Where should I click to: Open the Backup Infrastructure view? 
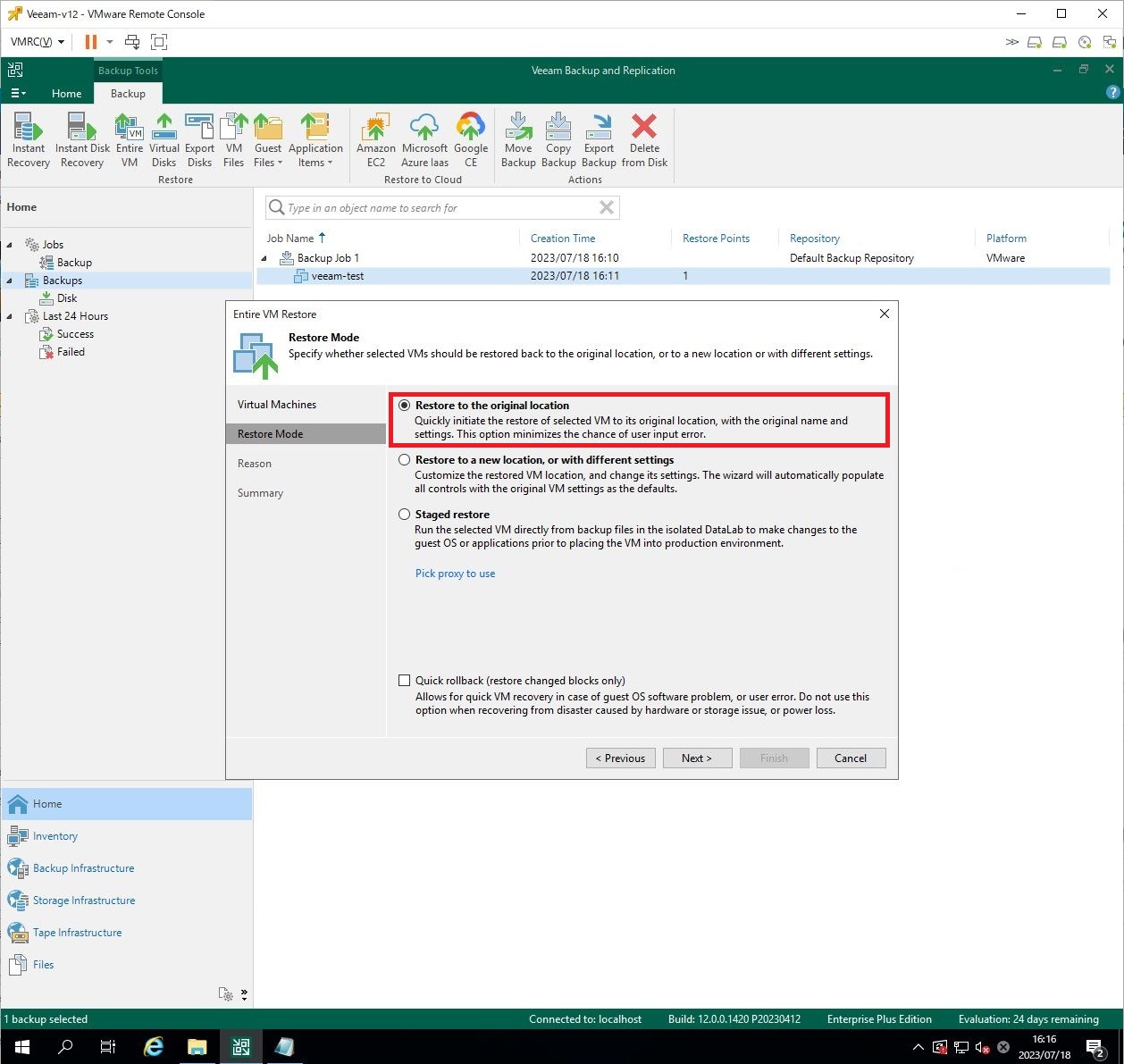click(83, 868)
